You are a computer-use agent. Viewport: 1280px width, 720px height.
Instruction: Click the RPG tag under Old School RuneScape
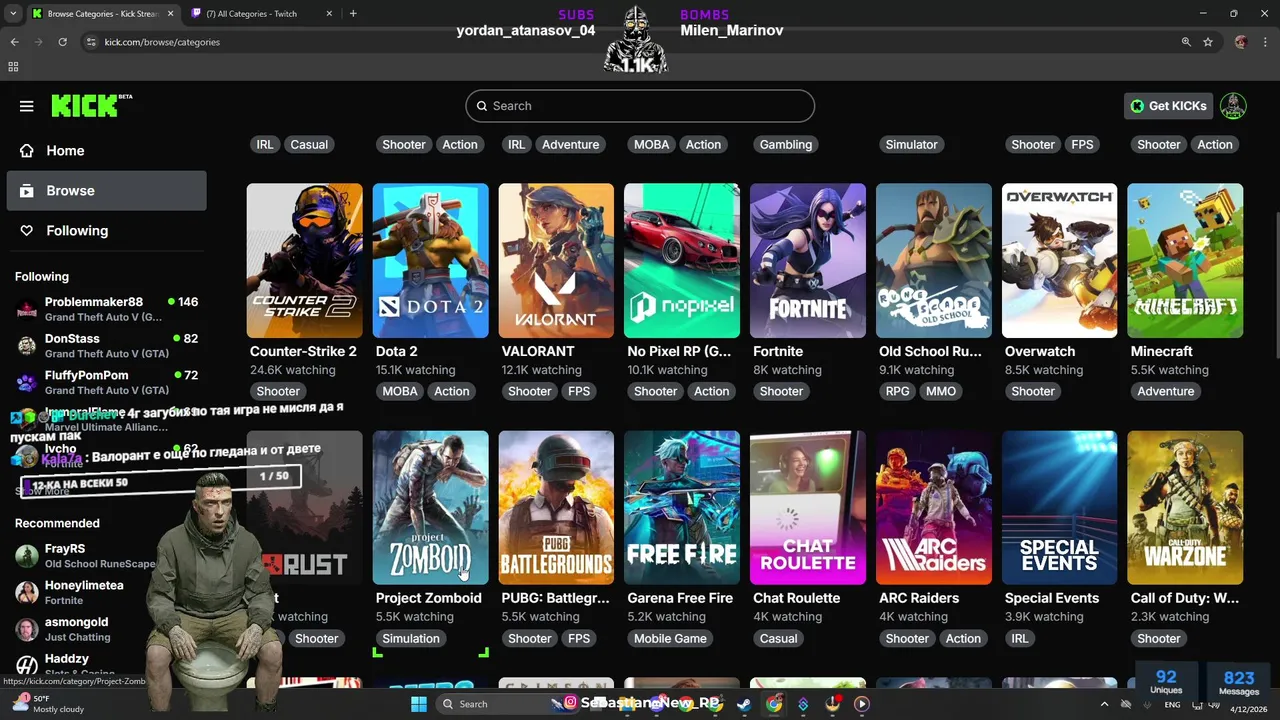[898, 391]
